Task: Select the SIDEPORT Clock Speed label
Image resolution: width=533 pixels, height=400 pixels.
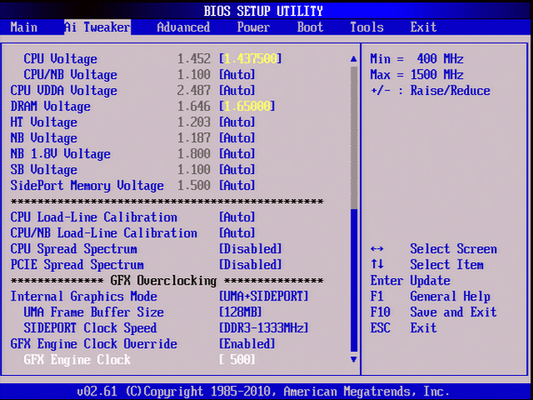Action: click(x=90, y=328)
